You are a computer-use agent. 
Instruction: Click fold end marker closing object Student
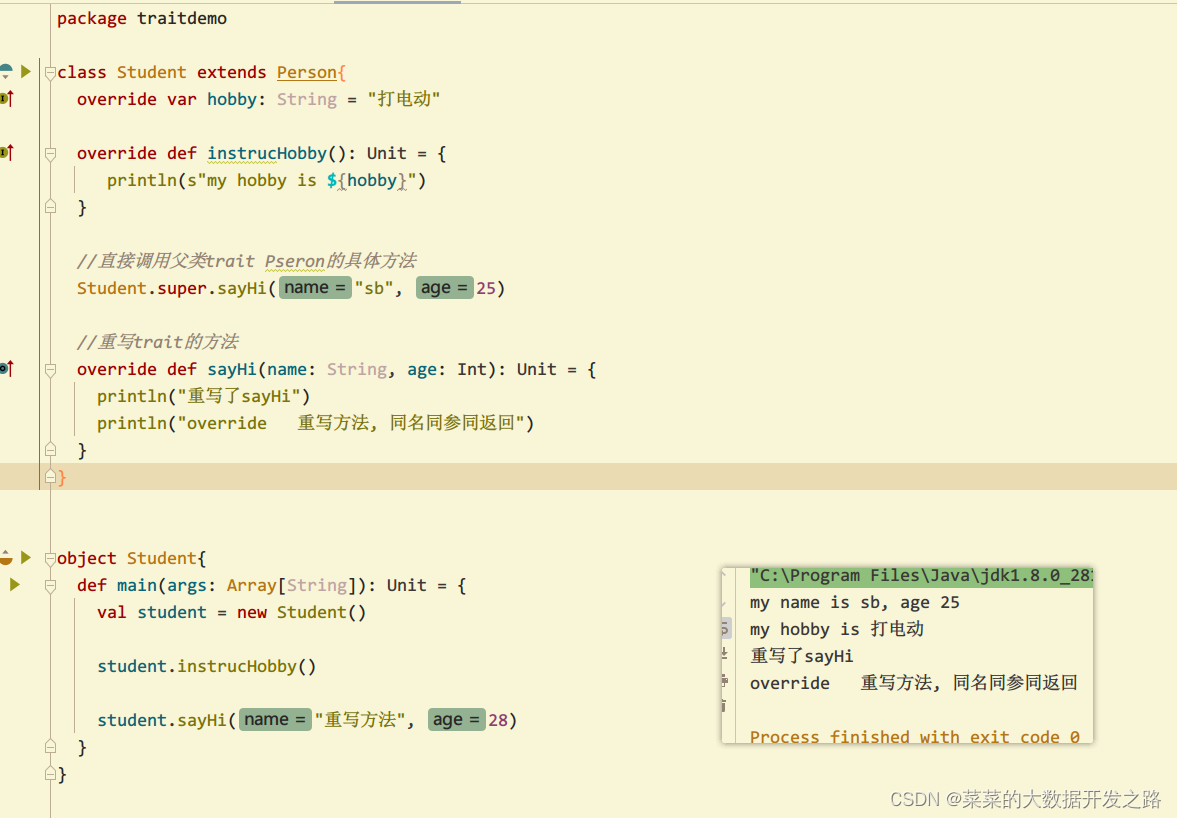(50, 773)
